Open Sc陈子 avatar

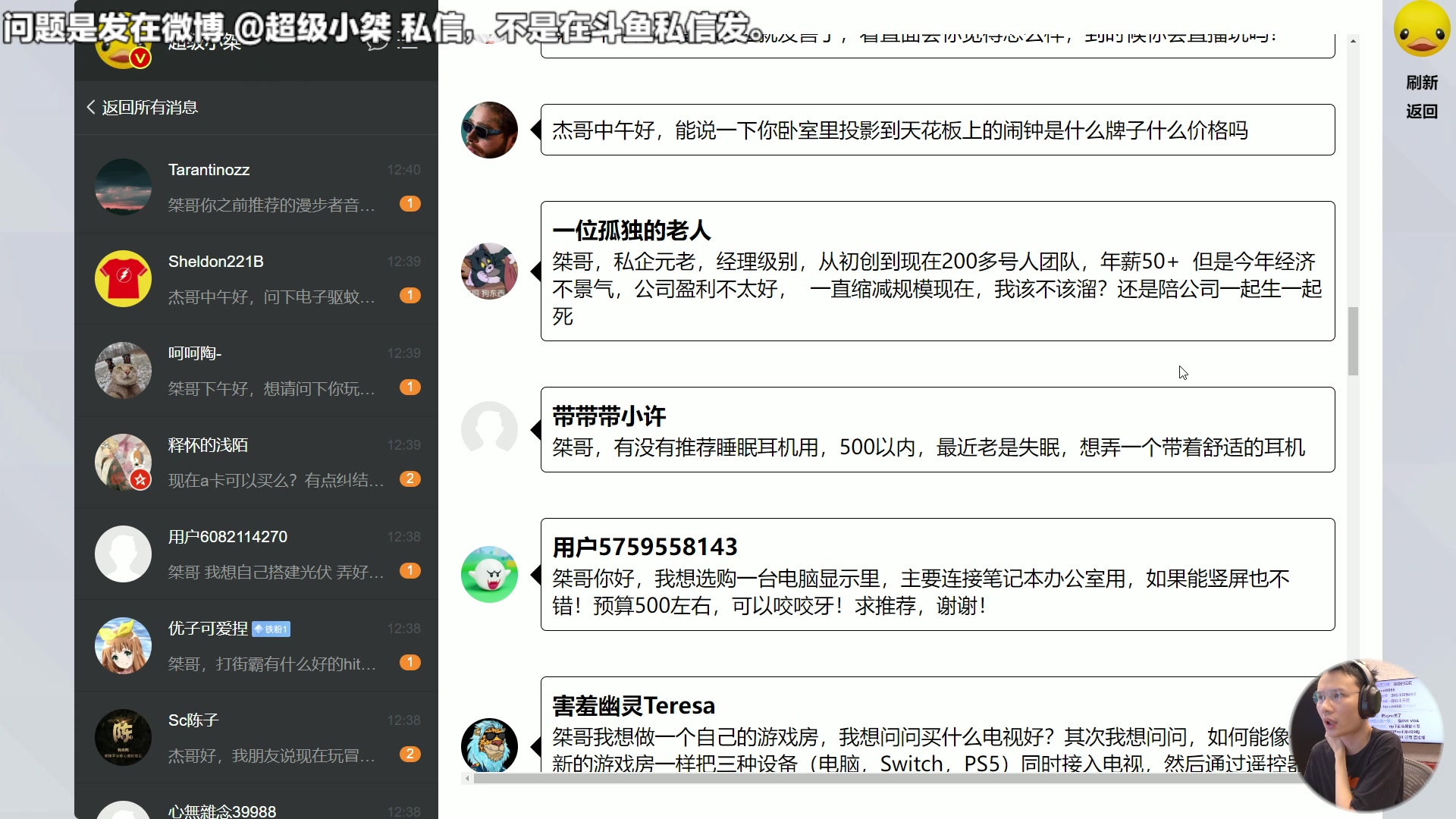pos(123,737)
